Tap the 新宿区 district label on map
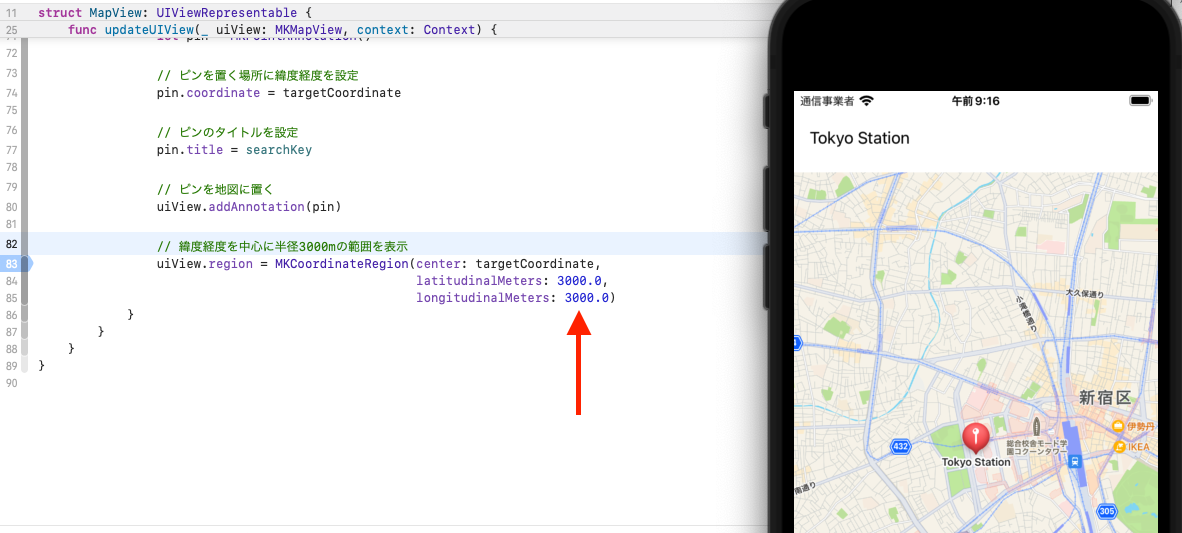 click(x=1105, y=397)
